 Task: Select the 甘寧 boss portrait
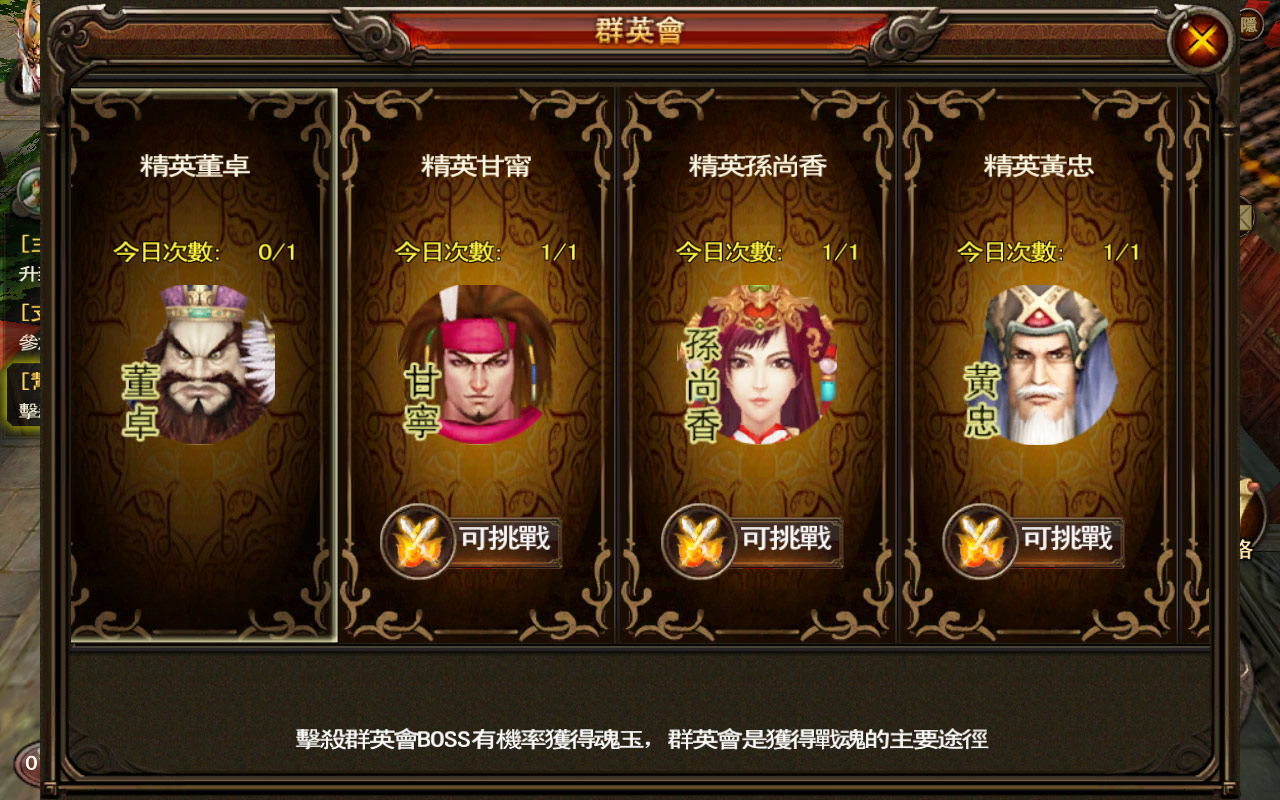[x=477, y=364]
